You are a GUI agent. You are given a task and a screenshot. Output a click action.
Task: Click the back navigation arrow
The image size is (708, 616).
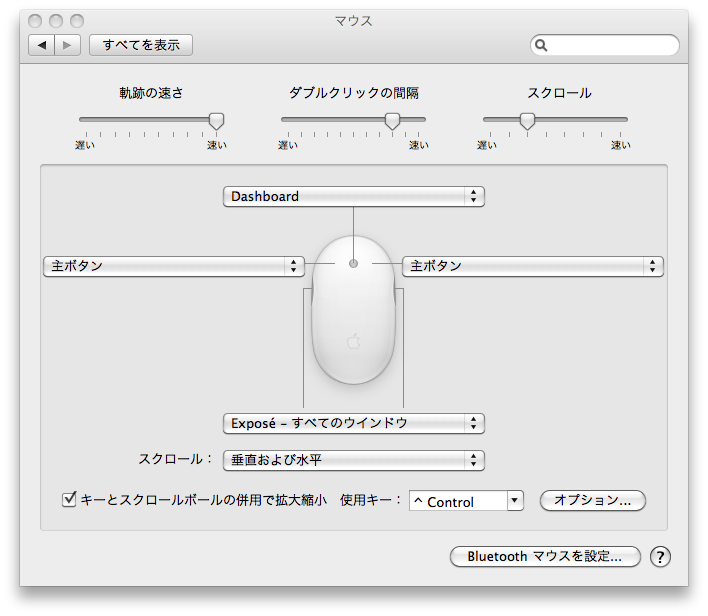point(42,45)
